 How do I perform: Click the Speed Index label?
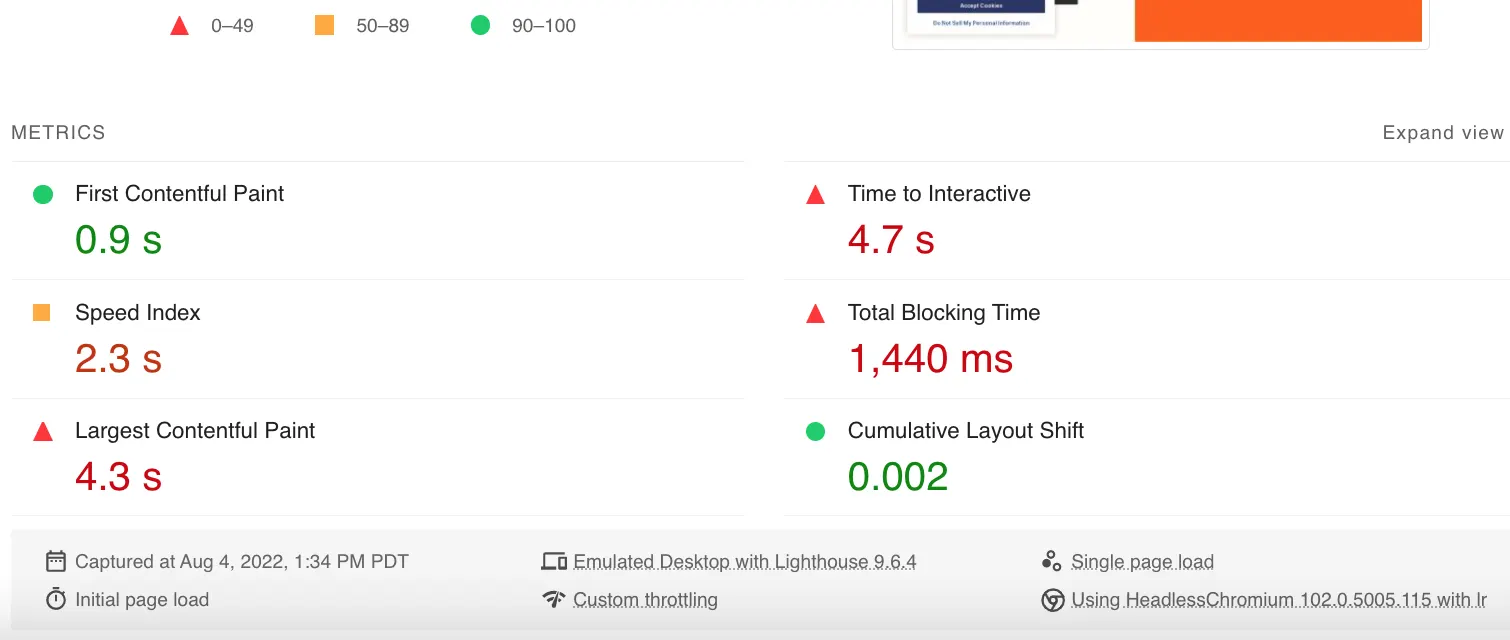pos(138,313)
